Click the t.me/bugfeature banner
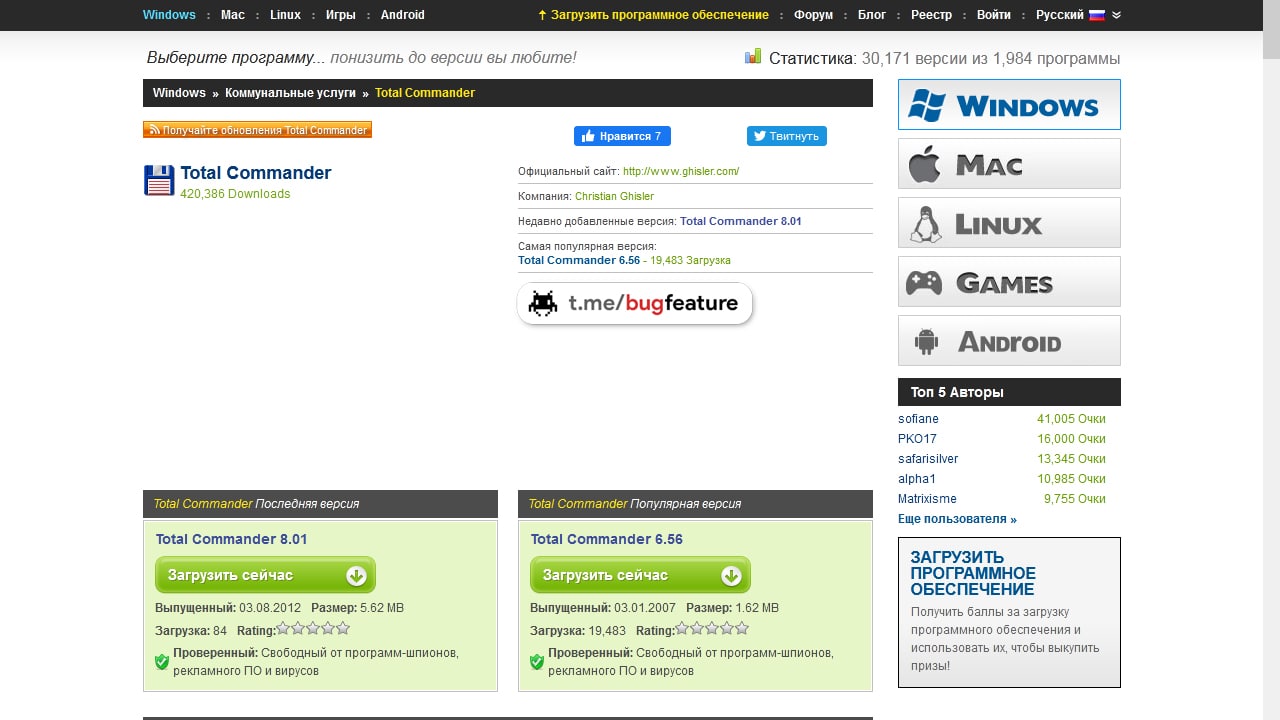The width and height of the screenshot is (1280, 720). [x=635, y=303]
